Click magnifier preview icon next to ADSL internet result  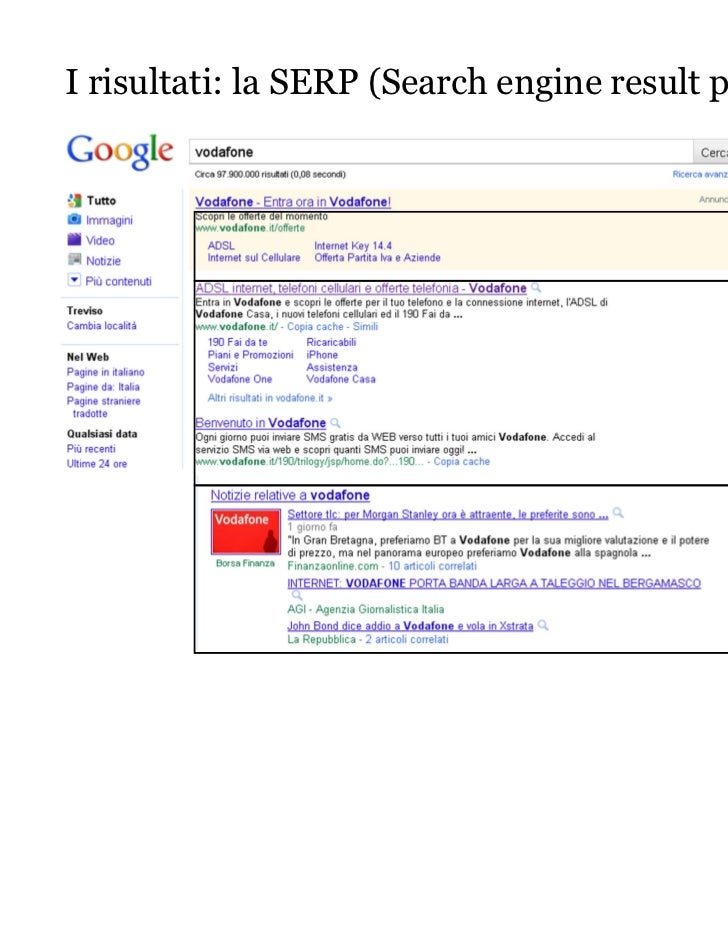(x=536, y=288)
